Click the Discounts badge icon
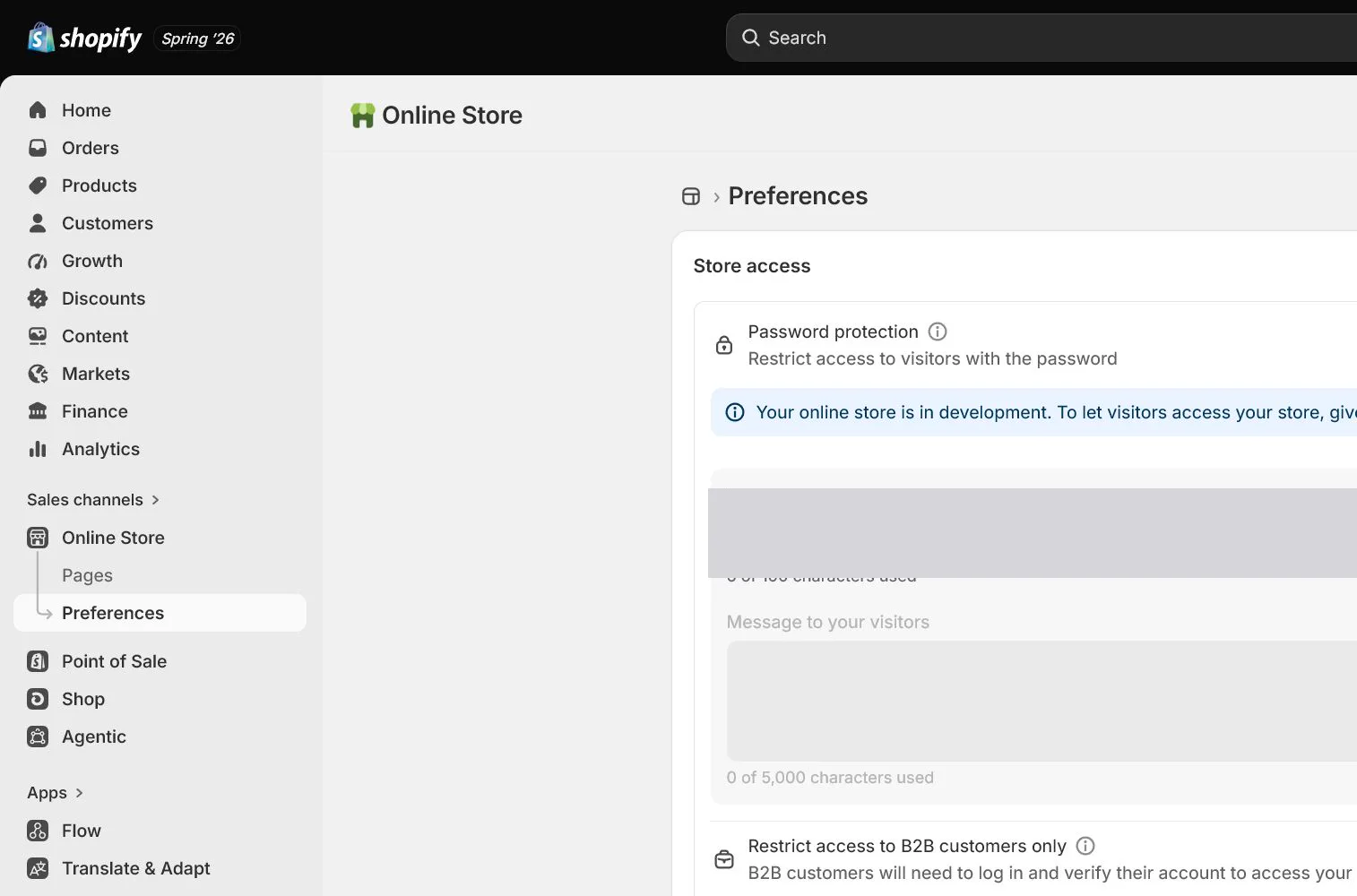The width and height of the screenshot is (1357, 896). click(38, 298)
